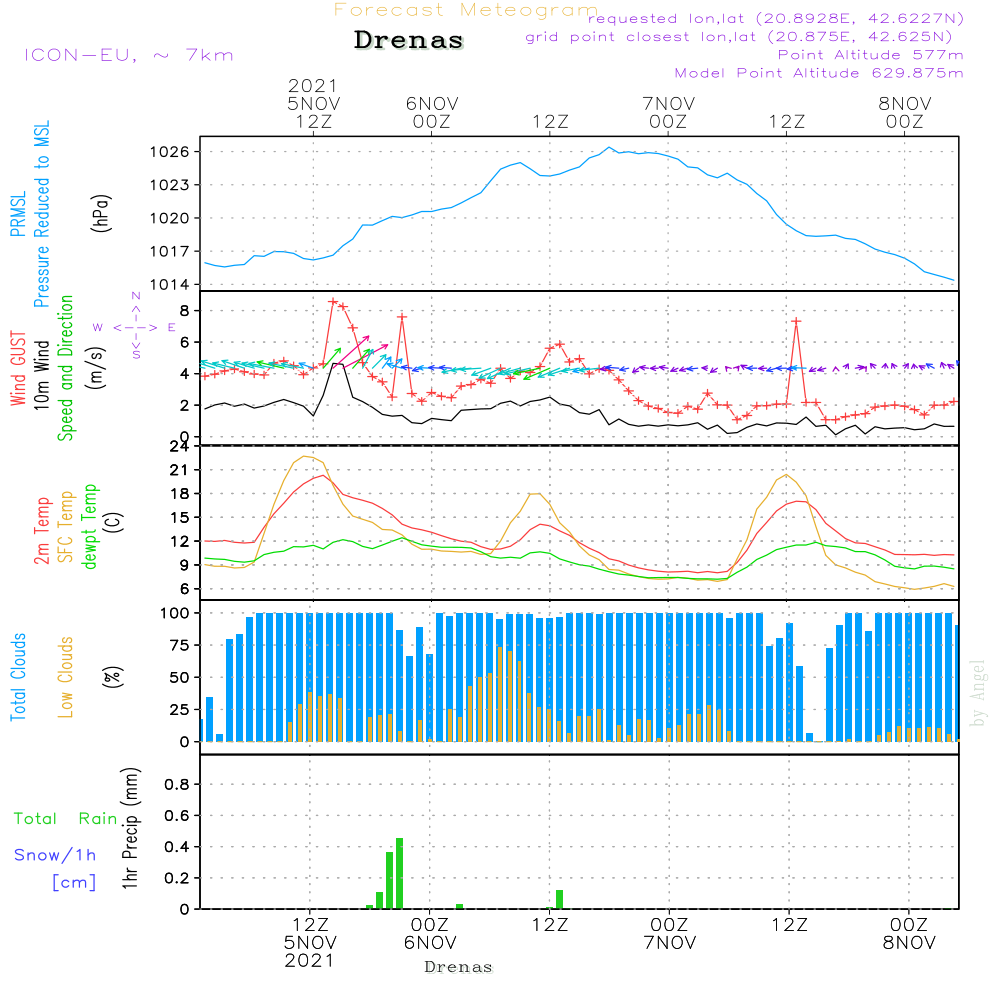Click the Drenas title at top
Viewport: 1000px width, 1000px height.
[x=409, y=41]
